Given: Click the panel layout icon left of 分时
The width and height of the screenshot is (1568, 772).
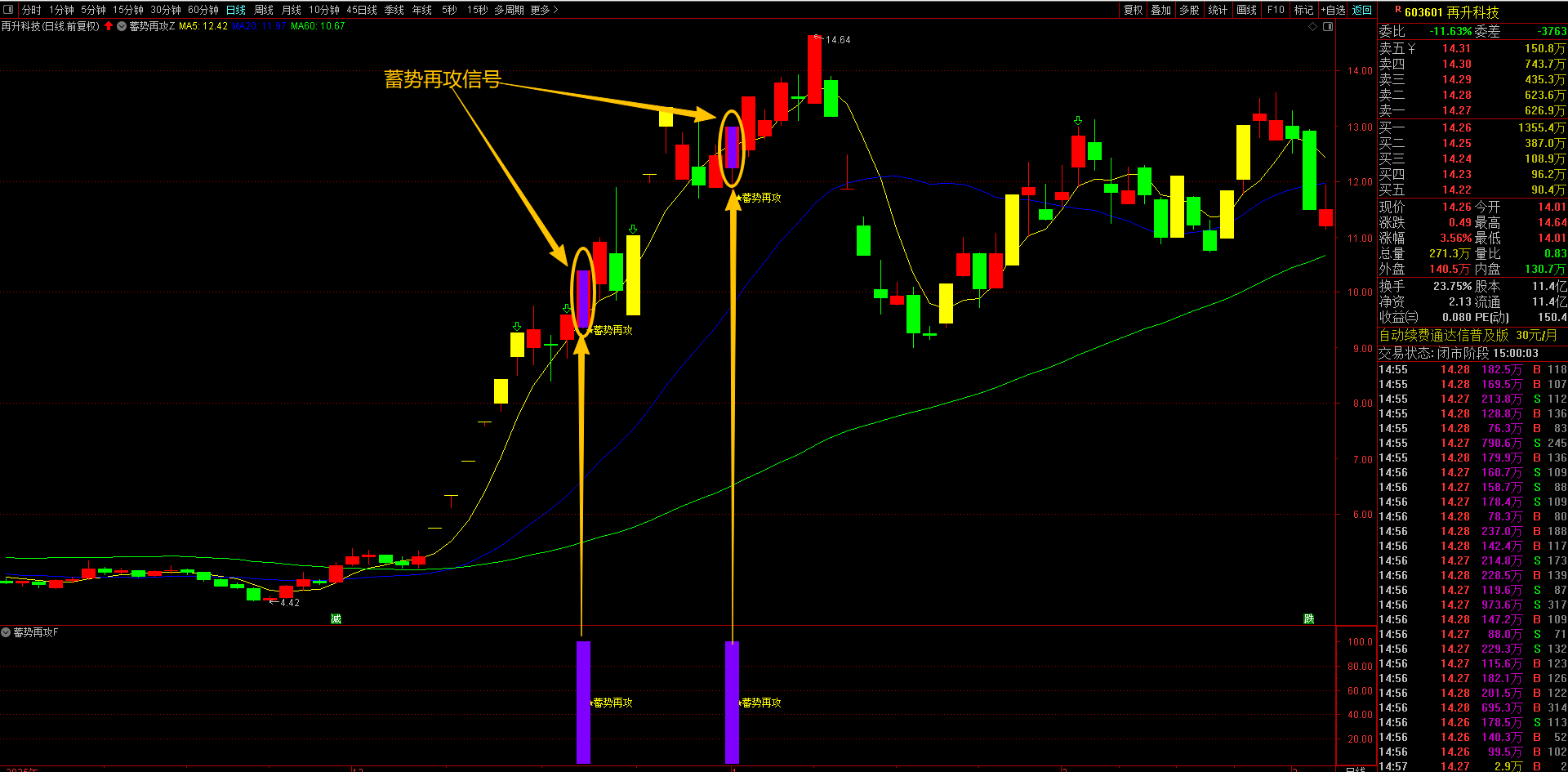Looking at the screenshot, I should coord(9,10).
